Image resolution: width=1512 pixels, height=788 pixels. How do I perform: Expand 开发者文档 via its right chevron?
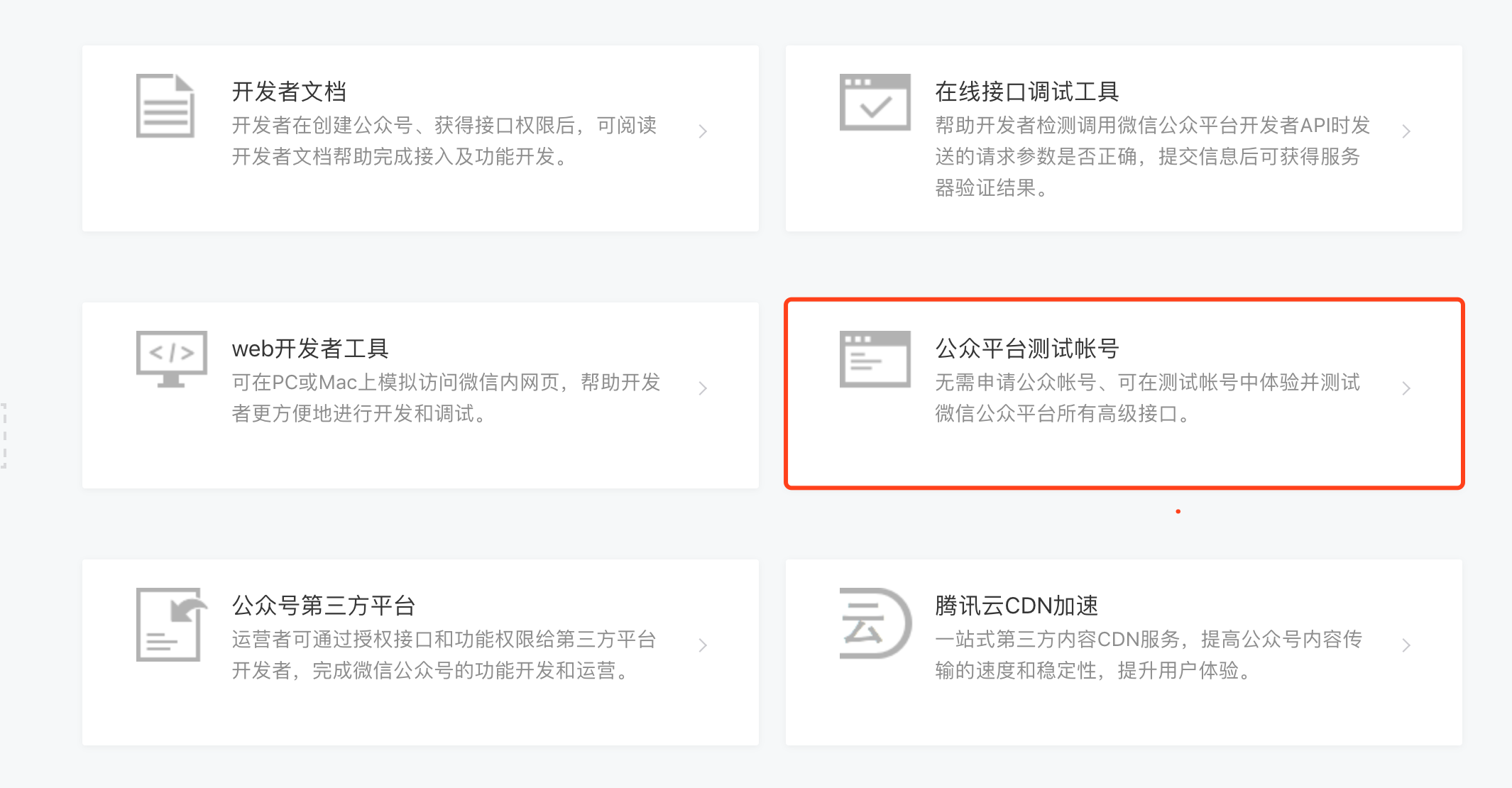pos(702,131)
